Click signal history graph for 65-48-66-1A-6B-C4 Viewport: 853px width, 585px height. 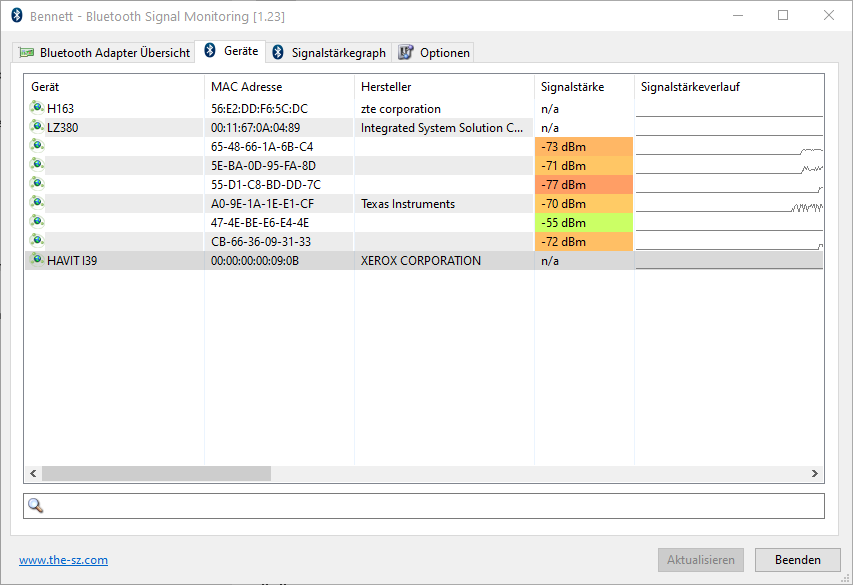(x=729, y=147)
